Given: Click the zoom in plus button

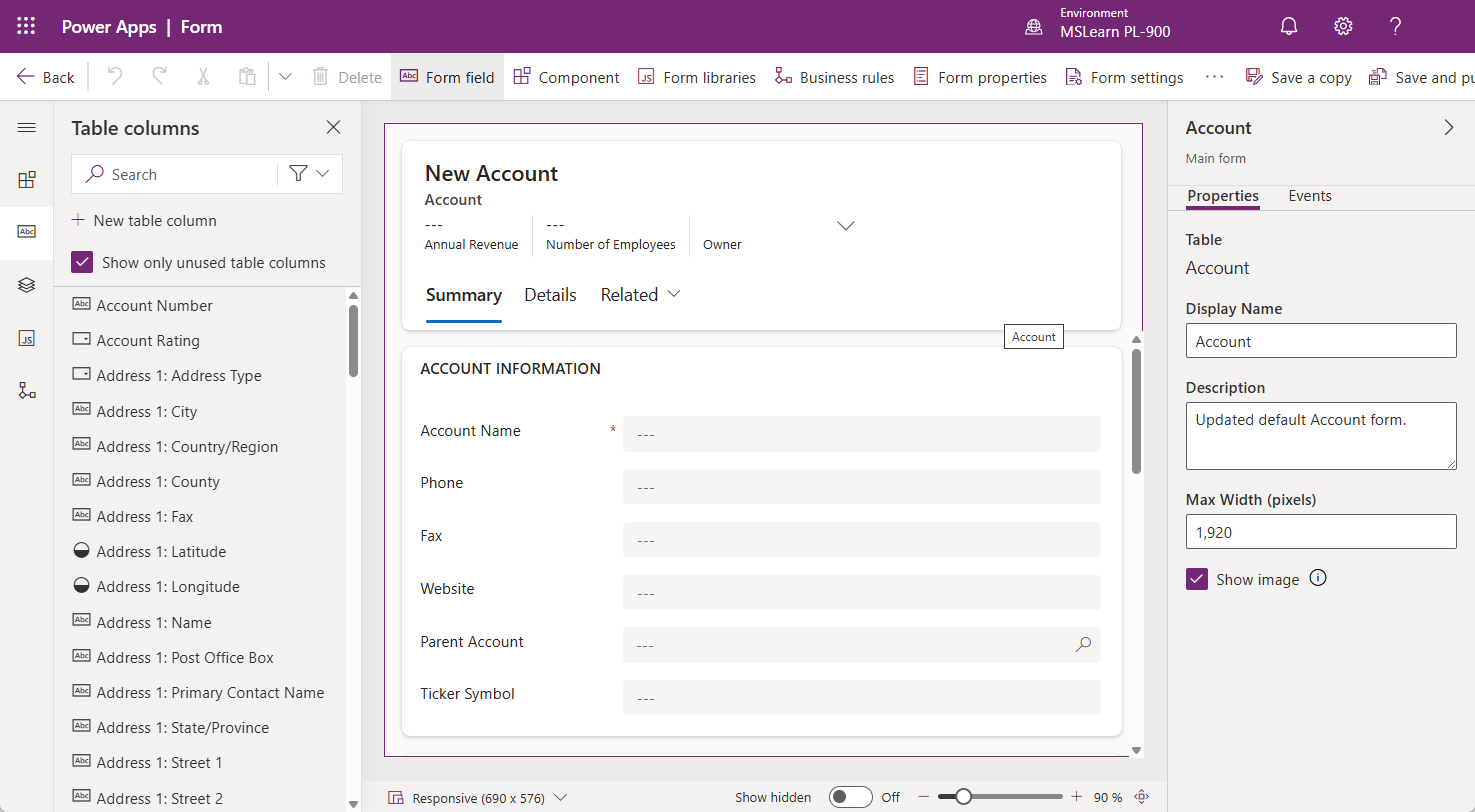Looking at the screenshot, I should (x=1076, y=797).
